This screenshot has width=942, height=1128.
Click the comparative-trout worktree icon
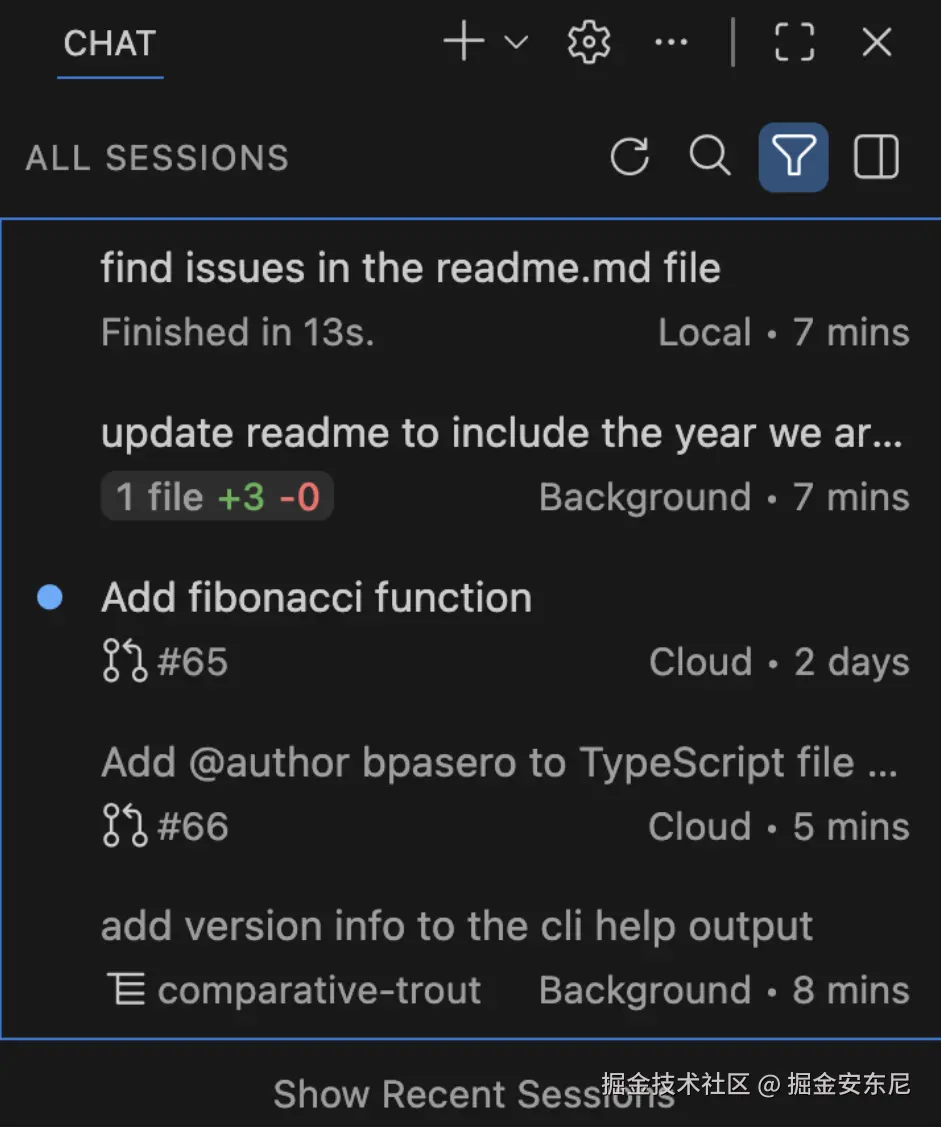(125, 991)
